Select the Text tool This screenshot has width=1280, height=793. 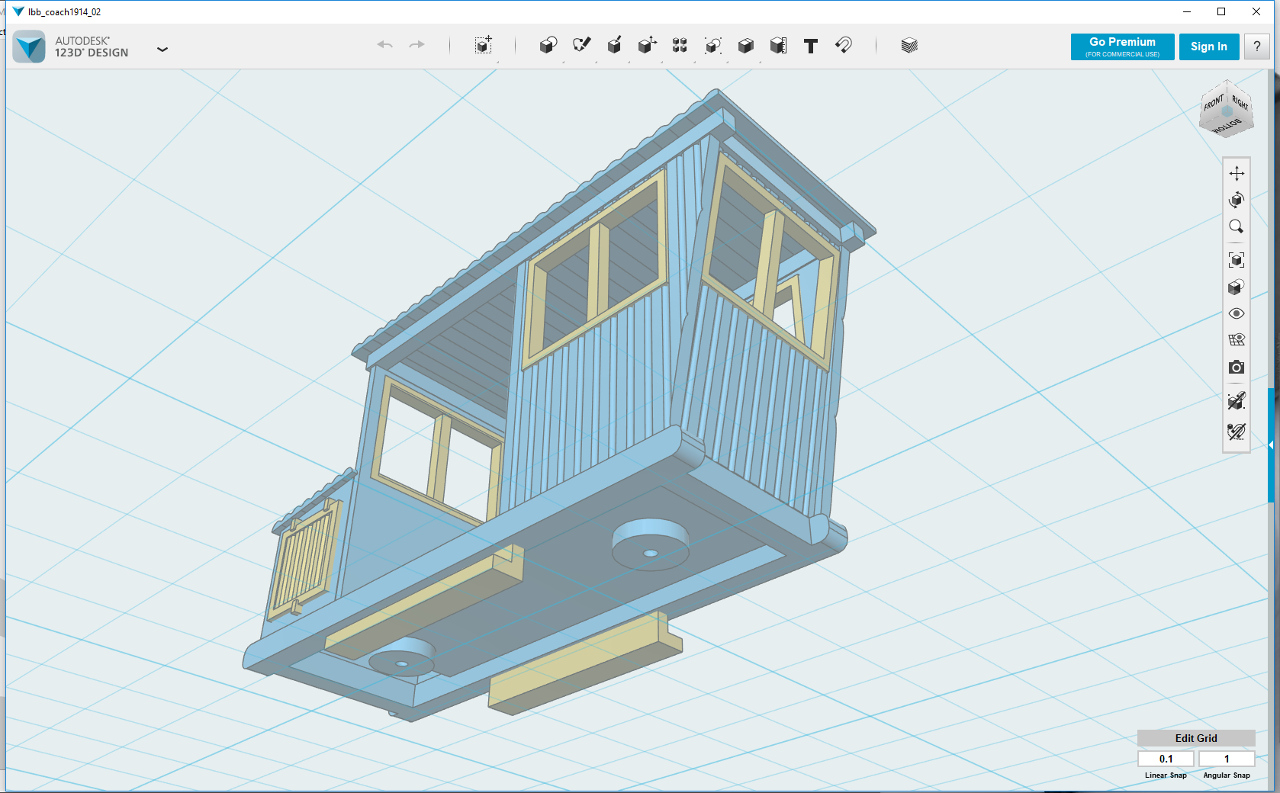(x=811, y=45)
